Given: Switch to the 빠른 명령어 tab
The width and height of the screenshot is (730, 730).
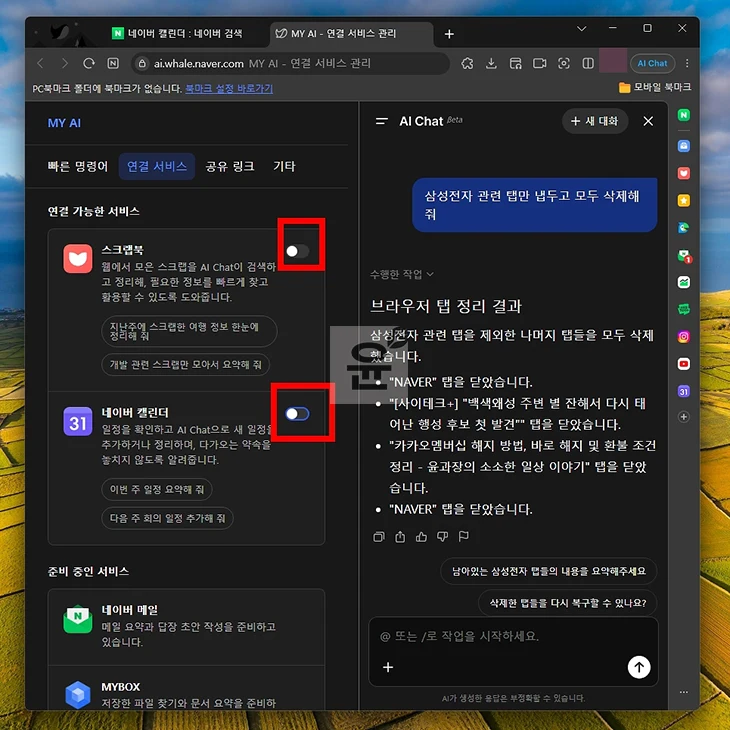Looking at the screenshot, I should click(78, 166).
